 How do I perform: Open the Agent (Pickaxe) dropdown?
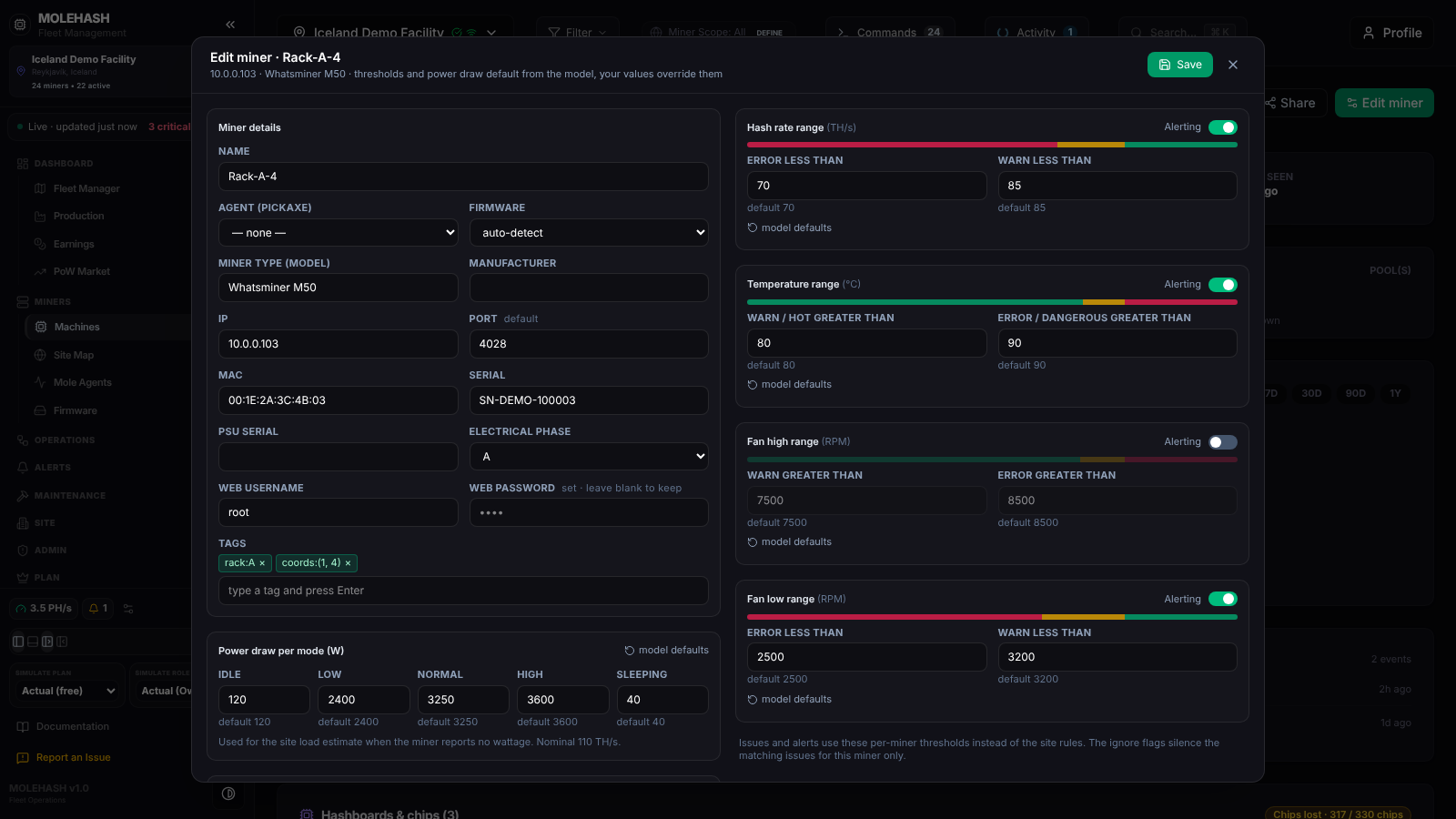[x=338, y=233]
